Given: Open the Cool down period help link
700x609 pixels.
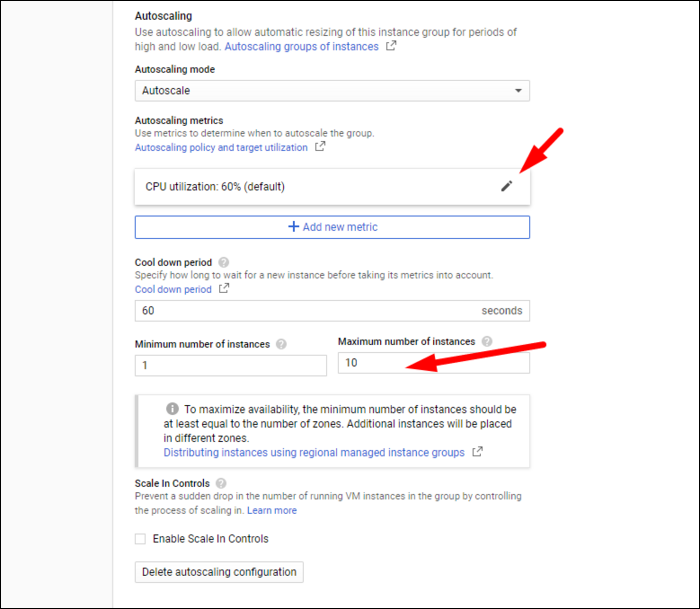Looking at the screenshot, I should [x=173, y=289].
